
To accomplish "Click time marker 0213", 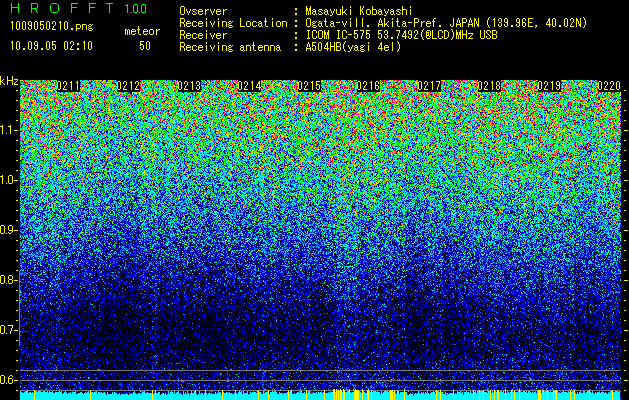I will pos(189,86).
